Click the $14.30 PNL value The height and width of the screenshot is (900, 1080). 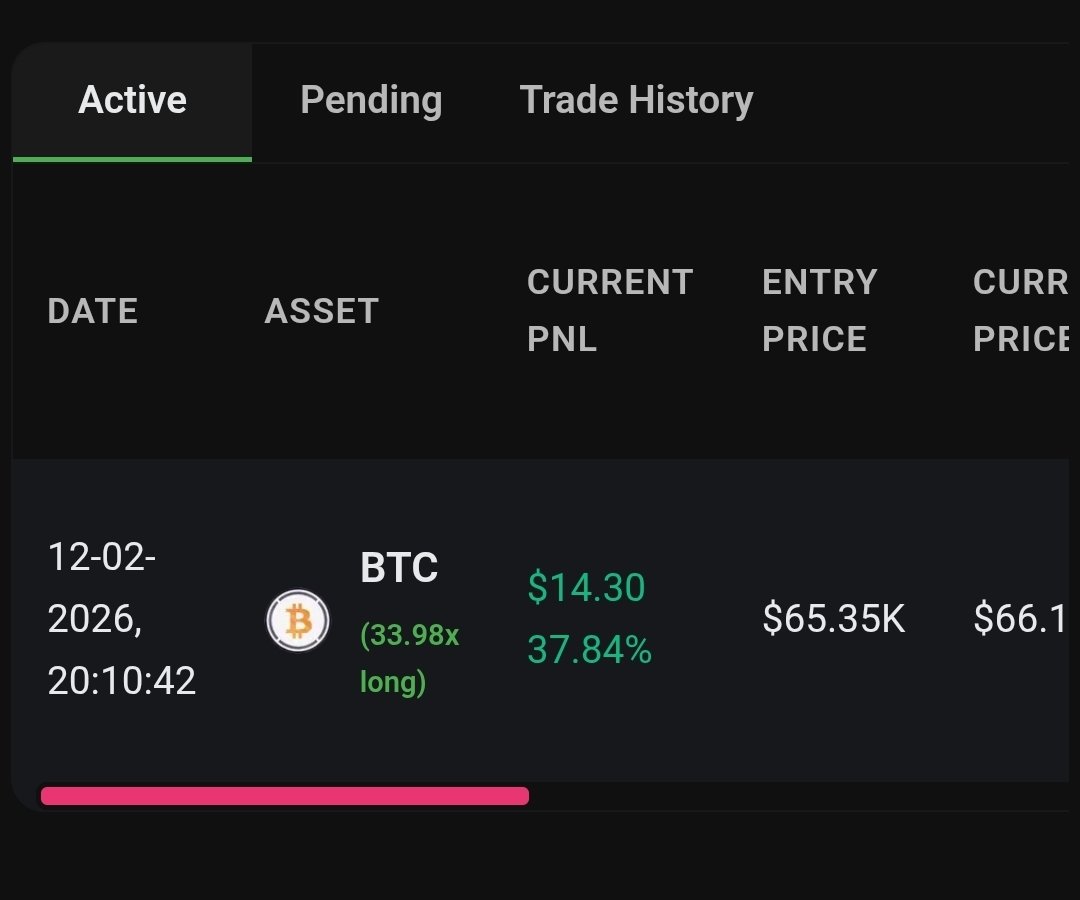coord(586,587)
